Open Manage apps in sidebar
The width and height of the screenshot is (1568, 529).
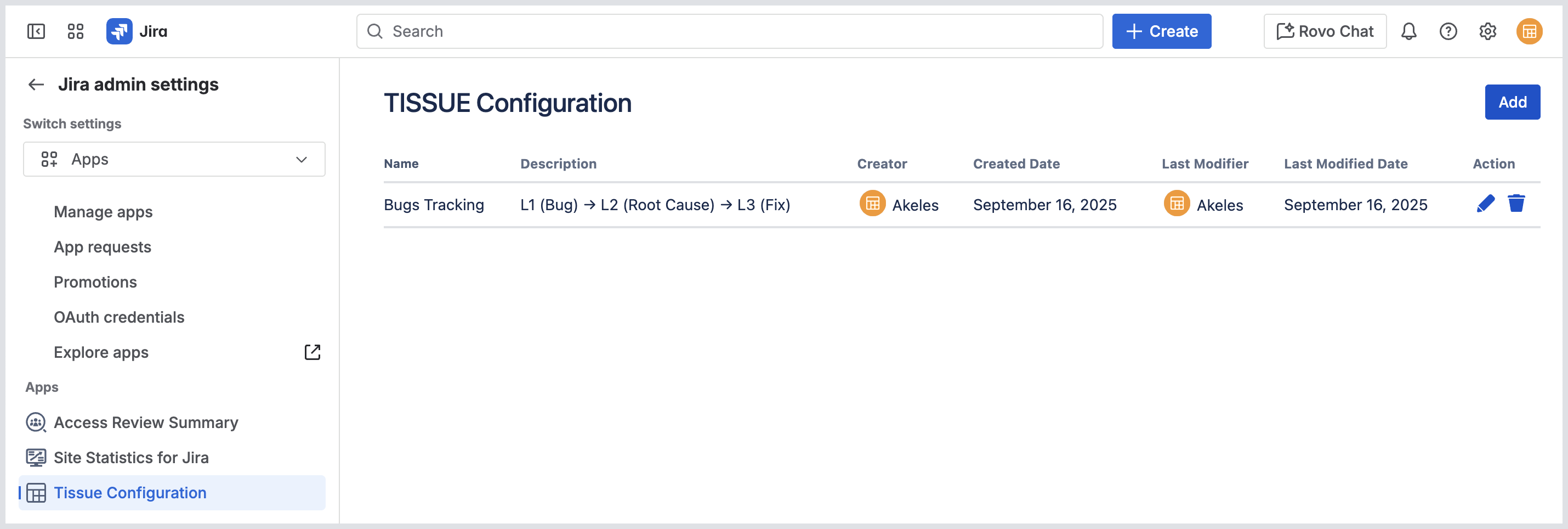103,212
